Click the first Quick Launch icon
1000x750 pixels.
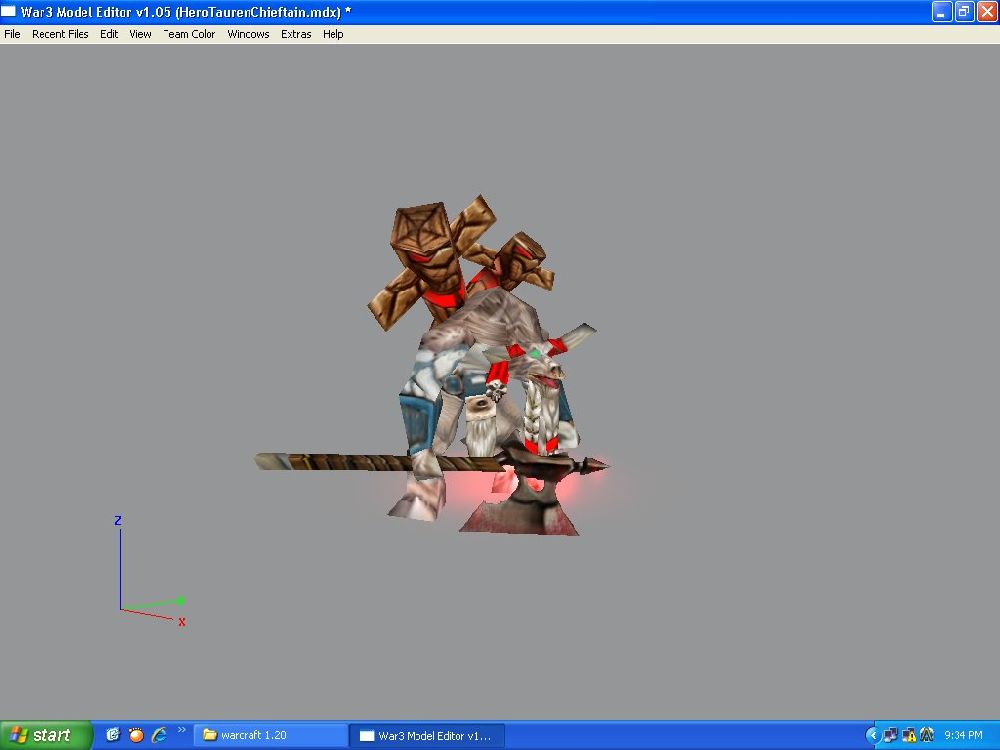113,735
